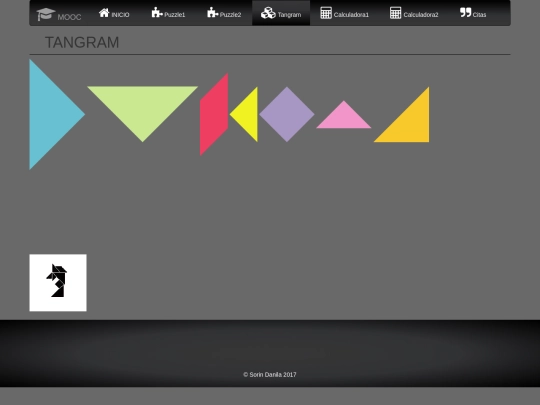Click the cubes icon for Tangram

point(268,13)
